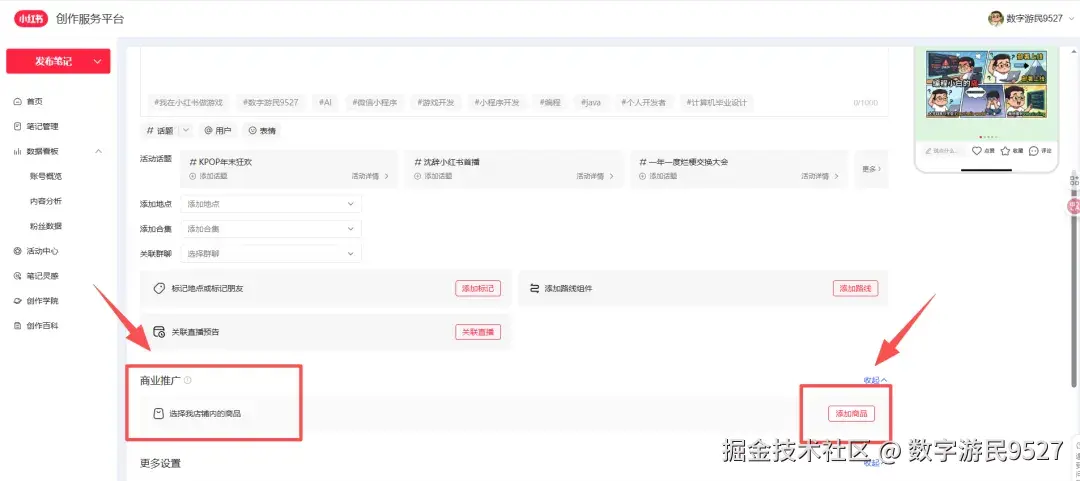Click the calendar icon for 关联直播预告

pos(159,331)
